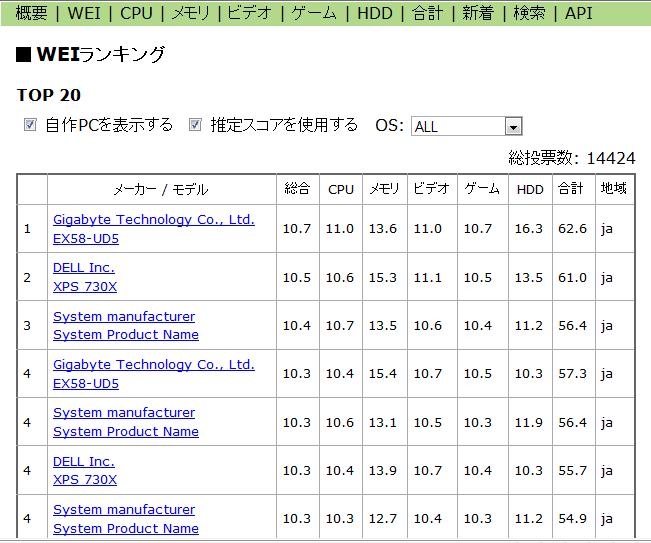The width and height of the screenshot is (651, 543).
Task: Click DELL Inc. link in row with total 55.7
Action: (84, 461)
